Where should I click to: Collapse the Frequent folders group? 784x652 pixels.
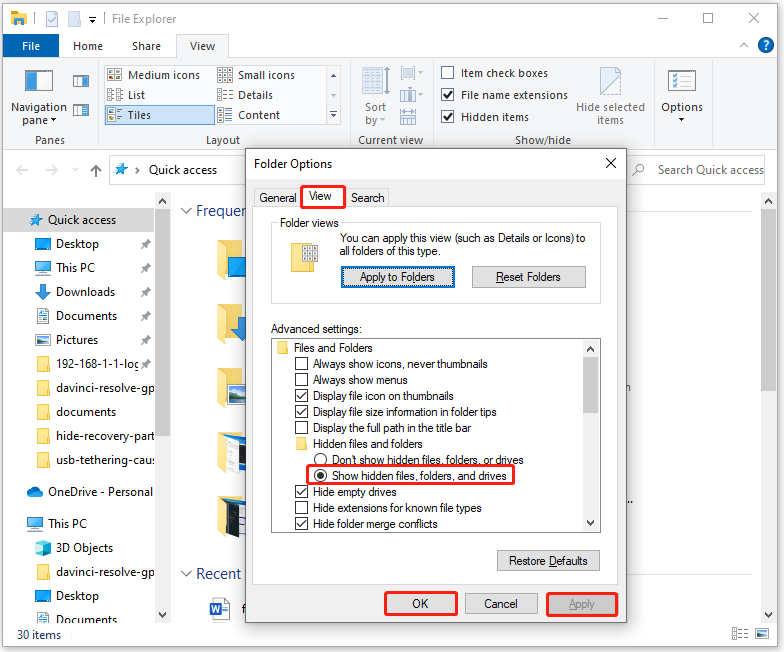[x=186, y=211]
